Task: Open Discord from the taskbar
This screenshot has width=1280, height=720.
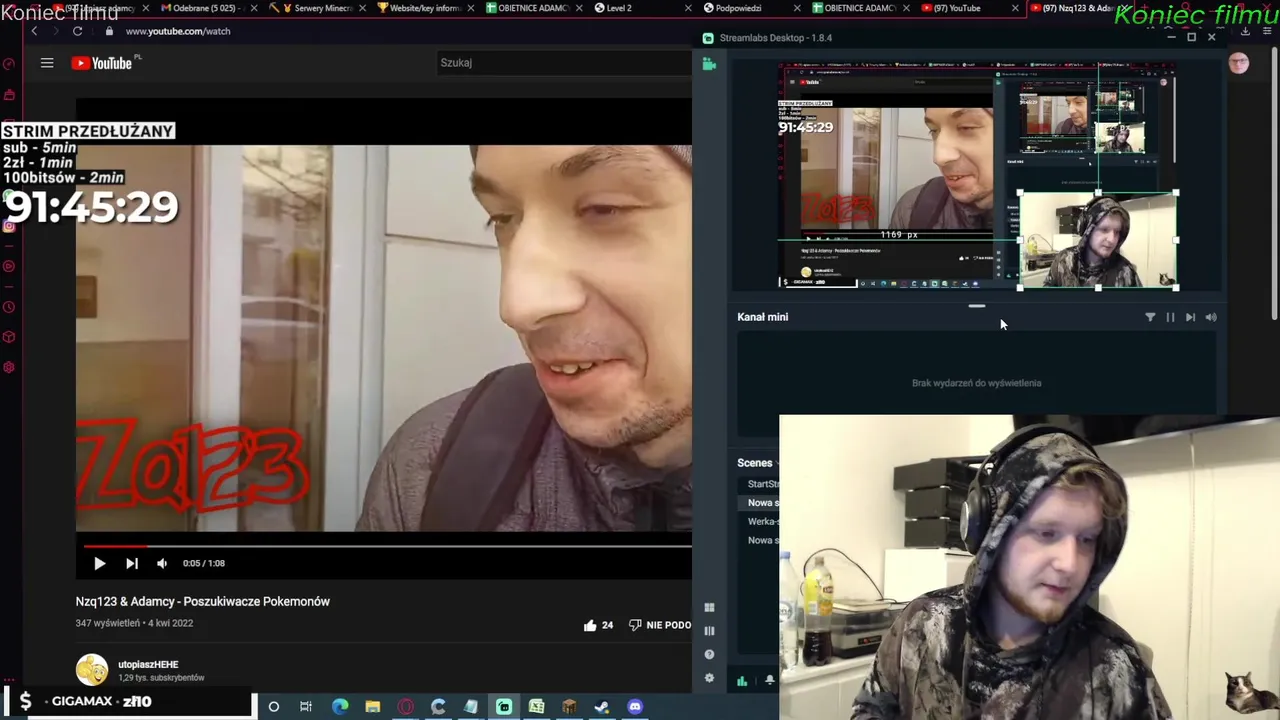Action: pos(634,706)
